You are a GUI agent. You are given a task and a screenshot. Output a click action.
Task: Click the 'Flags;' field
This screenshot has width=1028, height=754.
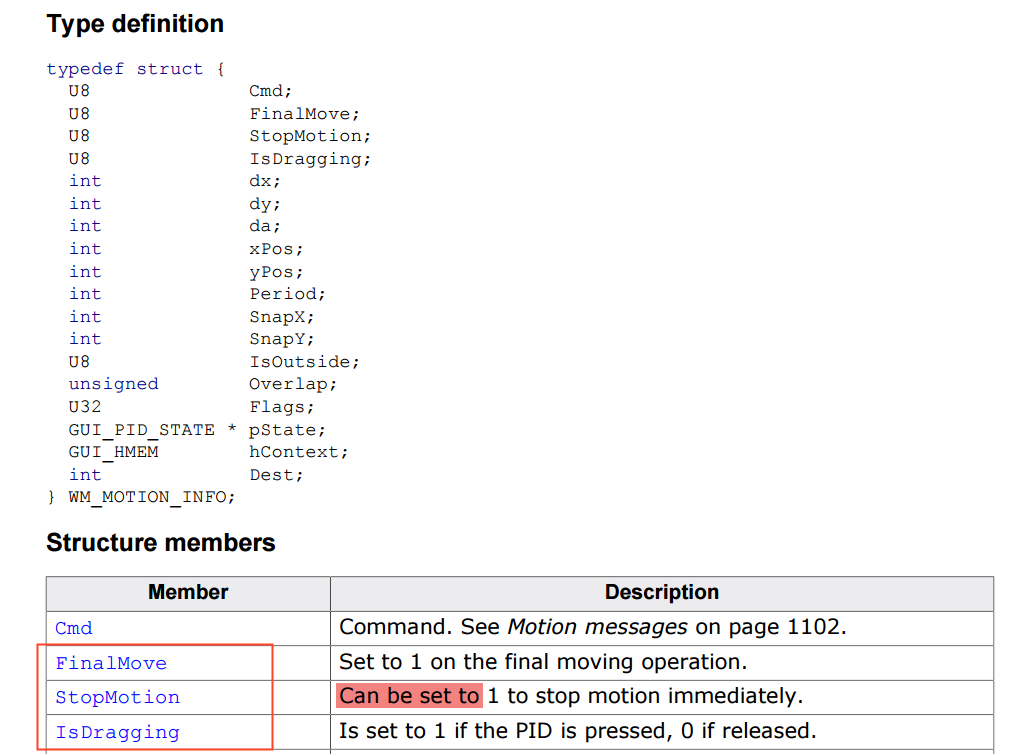pyautogui.click(x=282, y=407)
